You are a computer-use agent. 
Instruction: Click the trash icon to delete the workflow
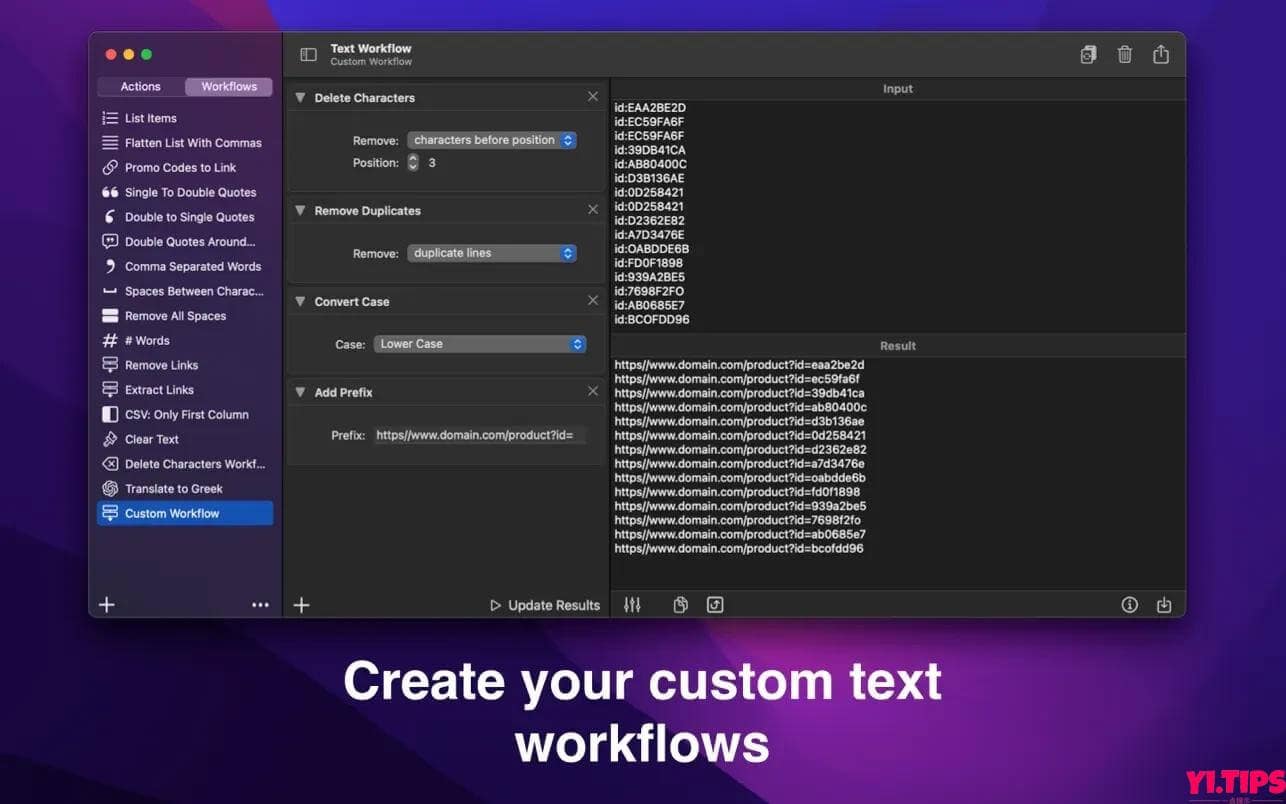1124,55
